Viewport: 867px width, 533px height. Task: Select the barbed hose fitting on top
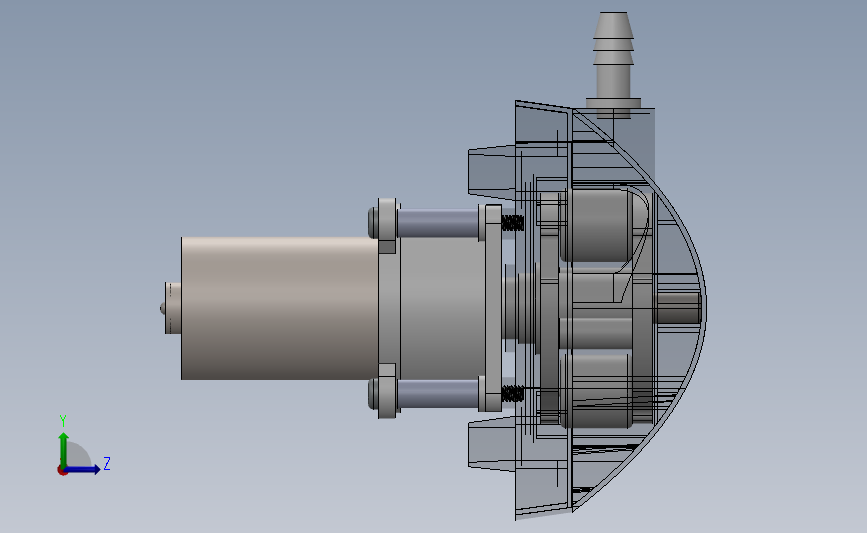(613, 64)
